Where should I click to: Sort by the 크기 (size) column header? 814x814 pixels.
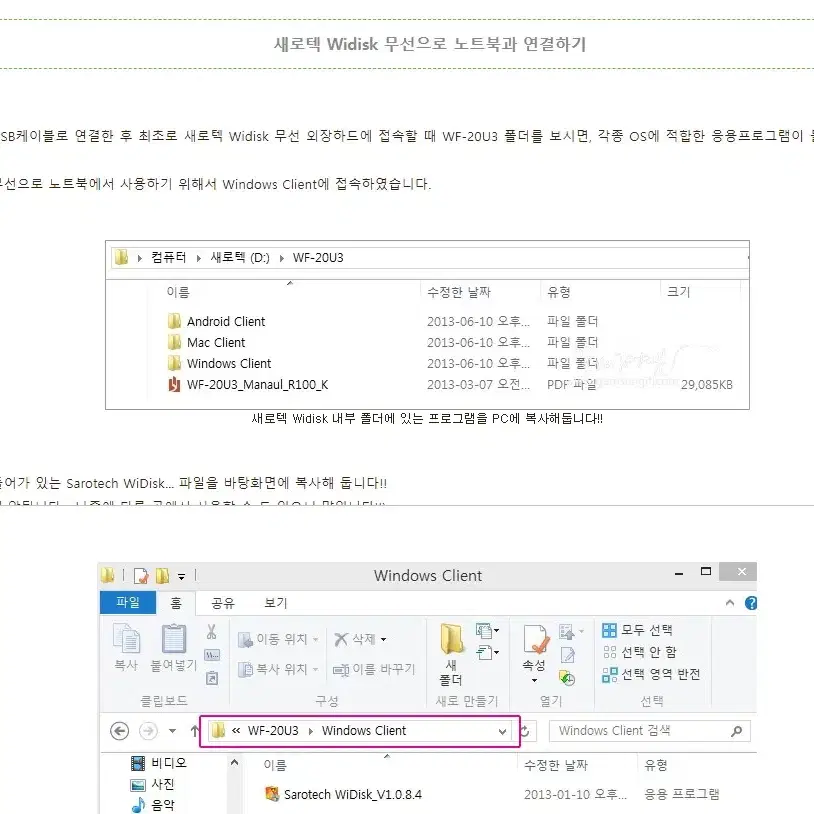coord(679,292)
